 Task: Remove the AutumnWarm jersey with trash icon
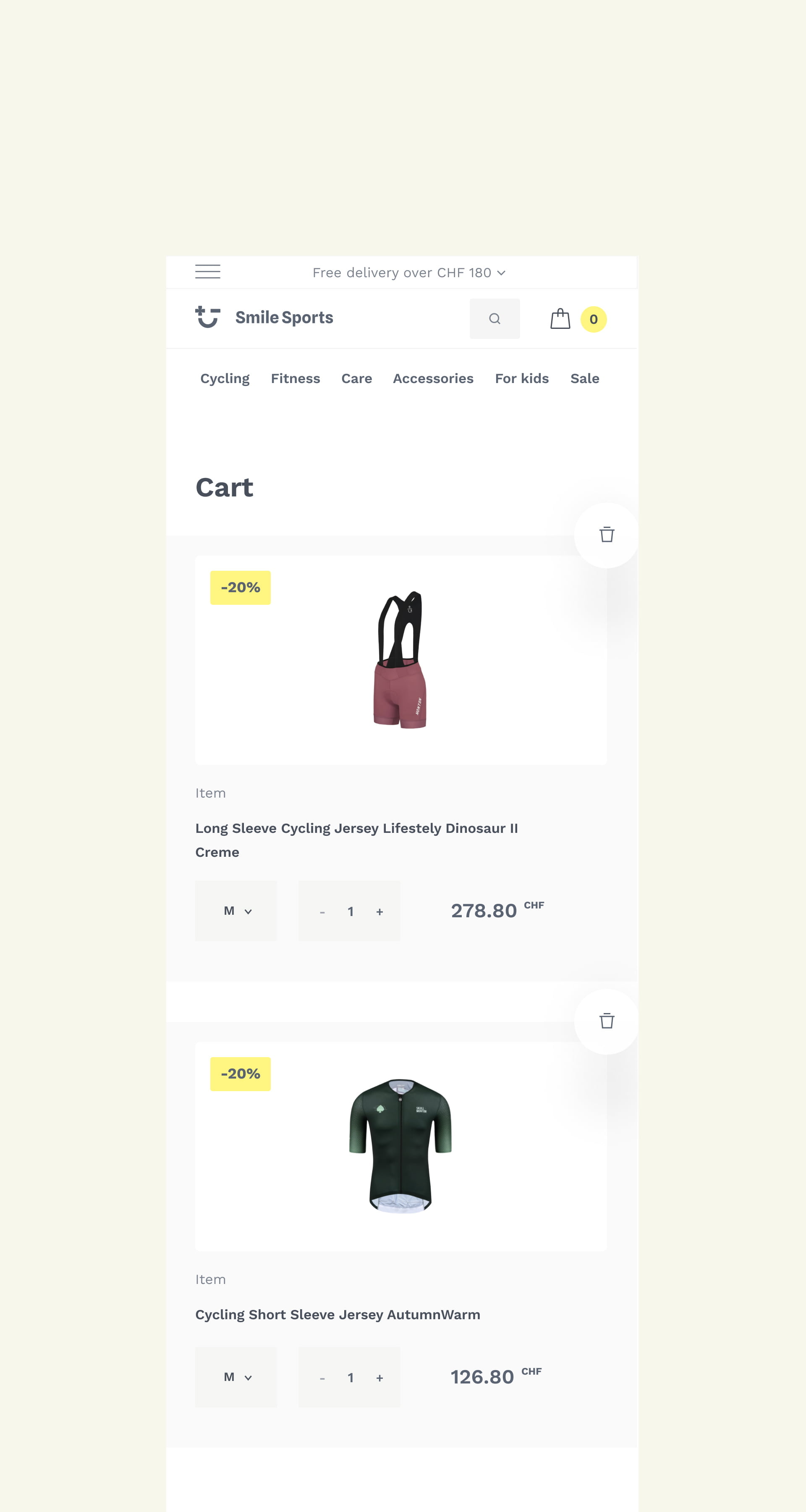click(x=607, y=1021)
